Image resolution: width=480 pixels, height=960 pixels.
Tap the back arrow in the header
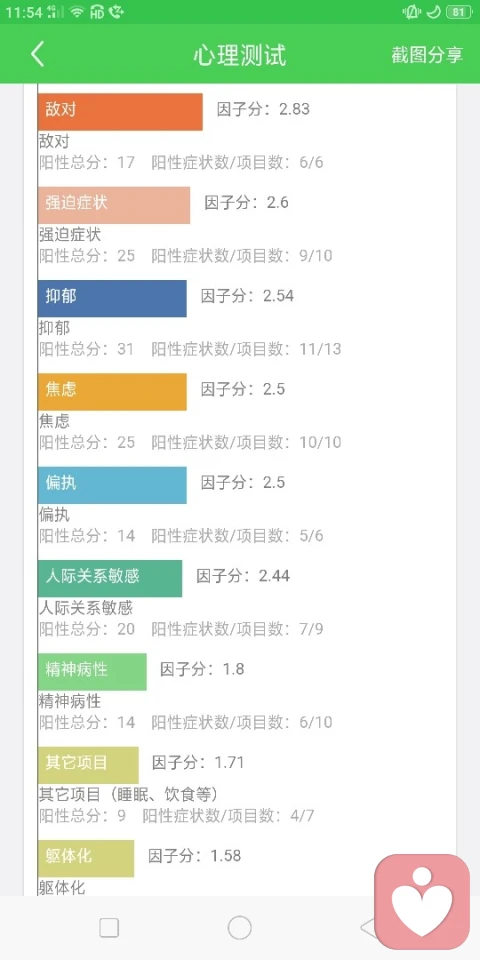point(37,54)
